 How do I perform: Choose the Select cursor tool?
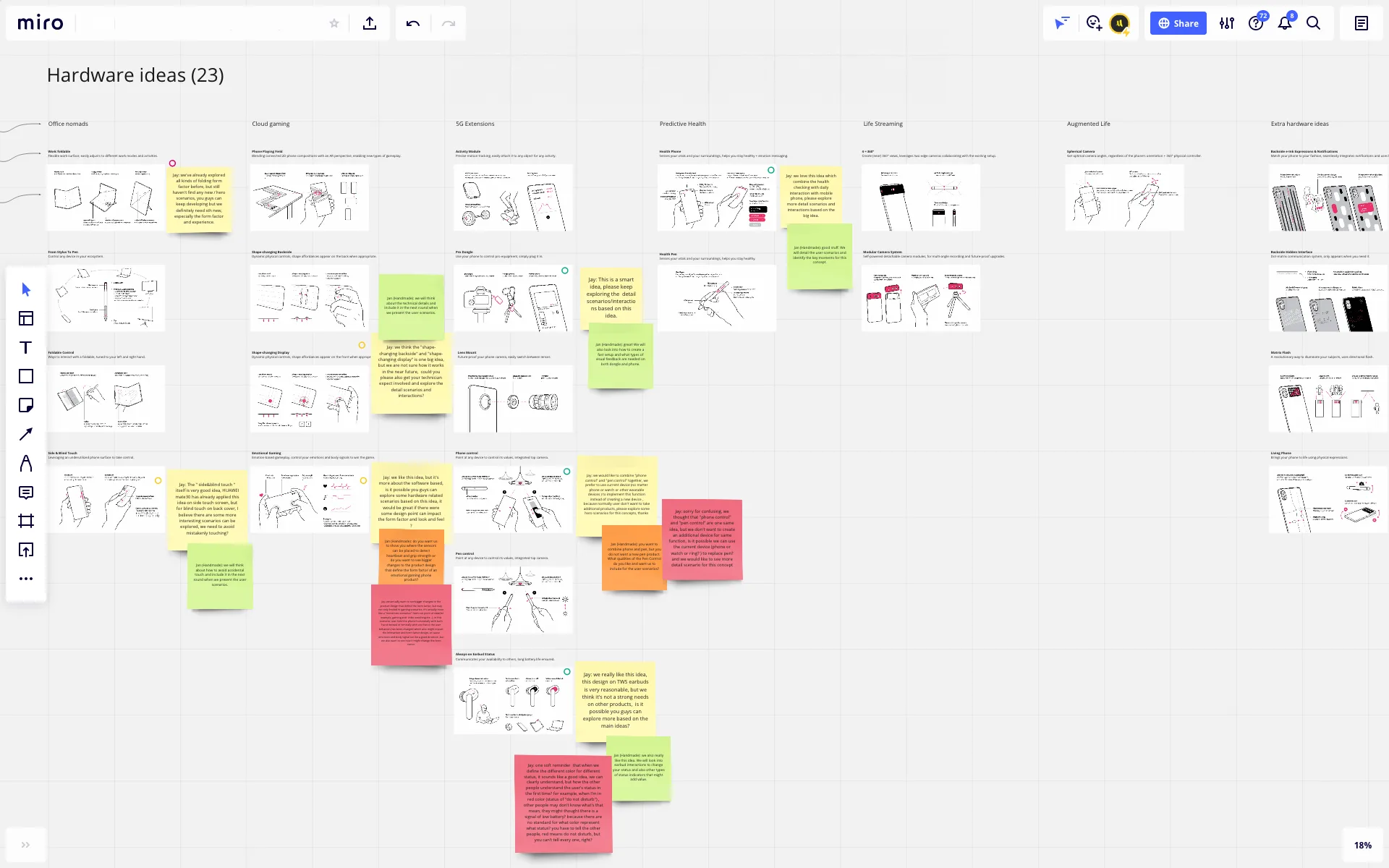[x=26, y=289]
